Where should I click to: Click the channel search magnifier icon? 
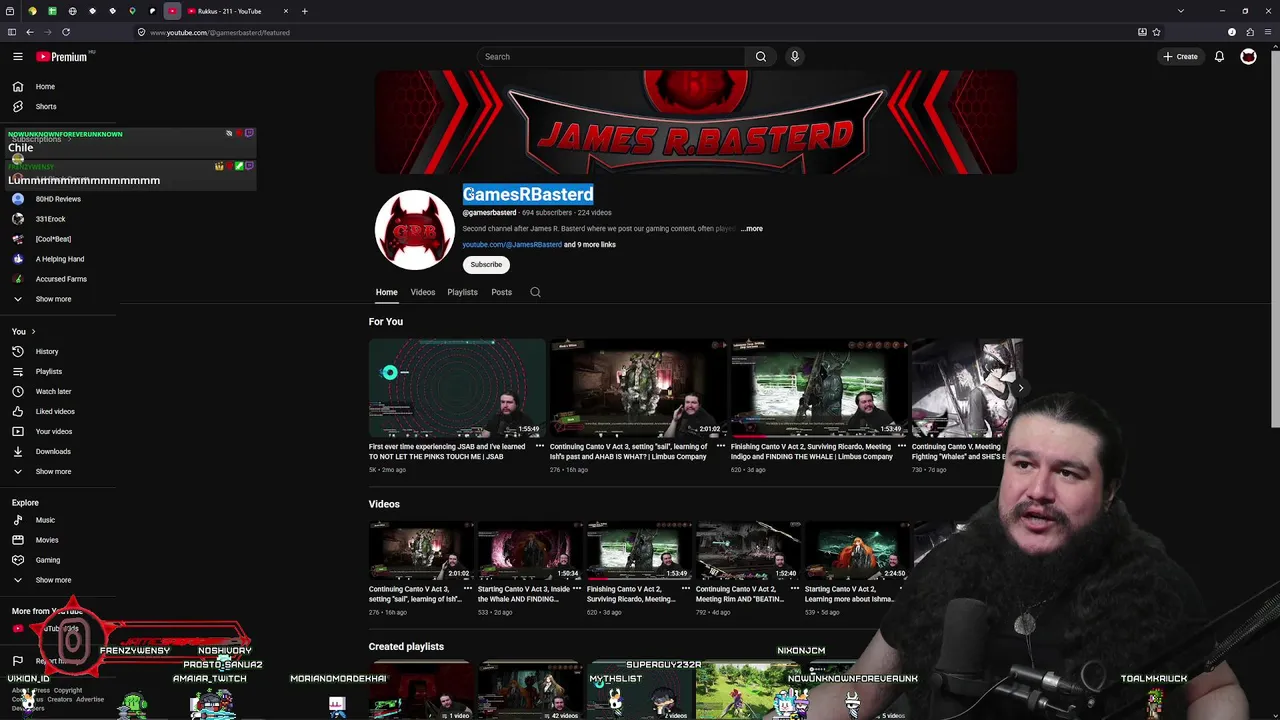pyautogui.click(x=535, y=292)
